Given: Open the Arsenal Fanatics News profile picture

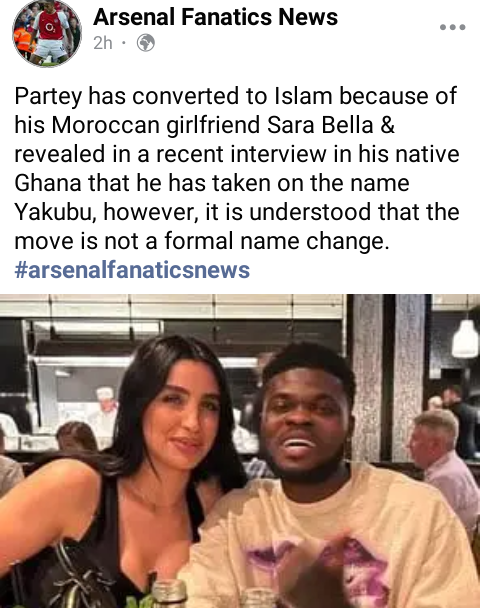Looking at the screenshot, I should pos(47,33).
